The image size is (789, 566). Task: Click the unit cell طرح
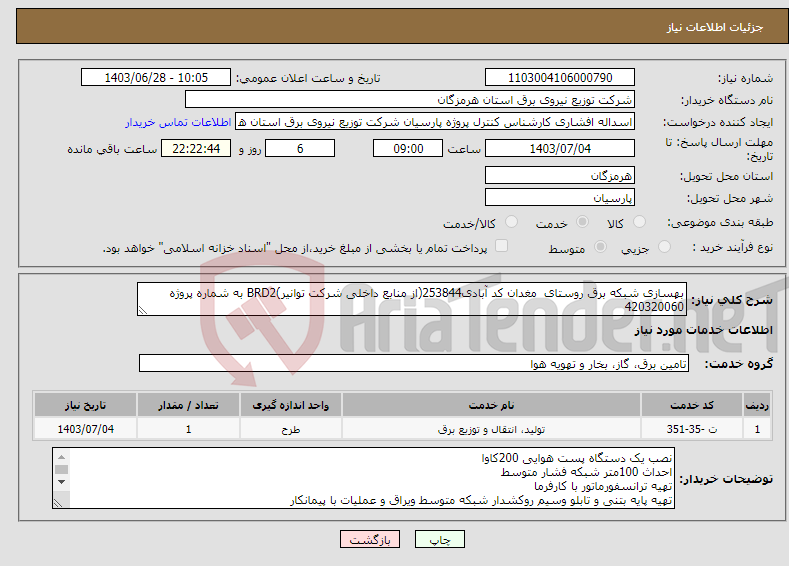pyautogui.click(x=291, y=429)
